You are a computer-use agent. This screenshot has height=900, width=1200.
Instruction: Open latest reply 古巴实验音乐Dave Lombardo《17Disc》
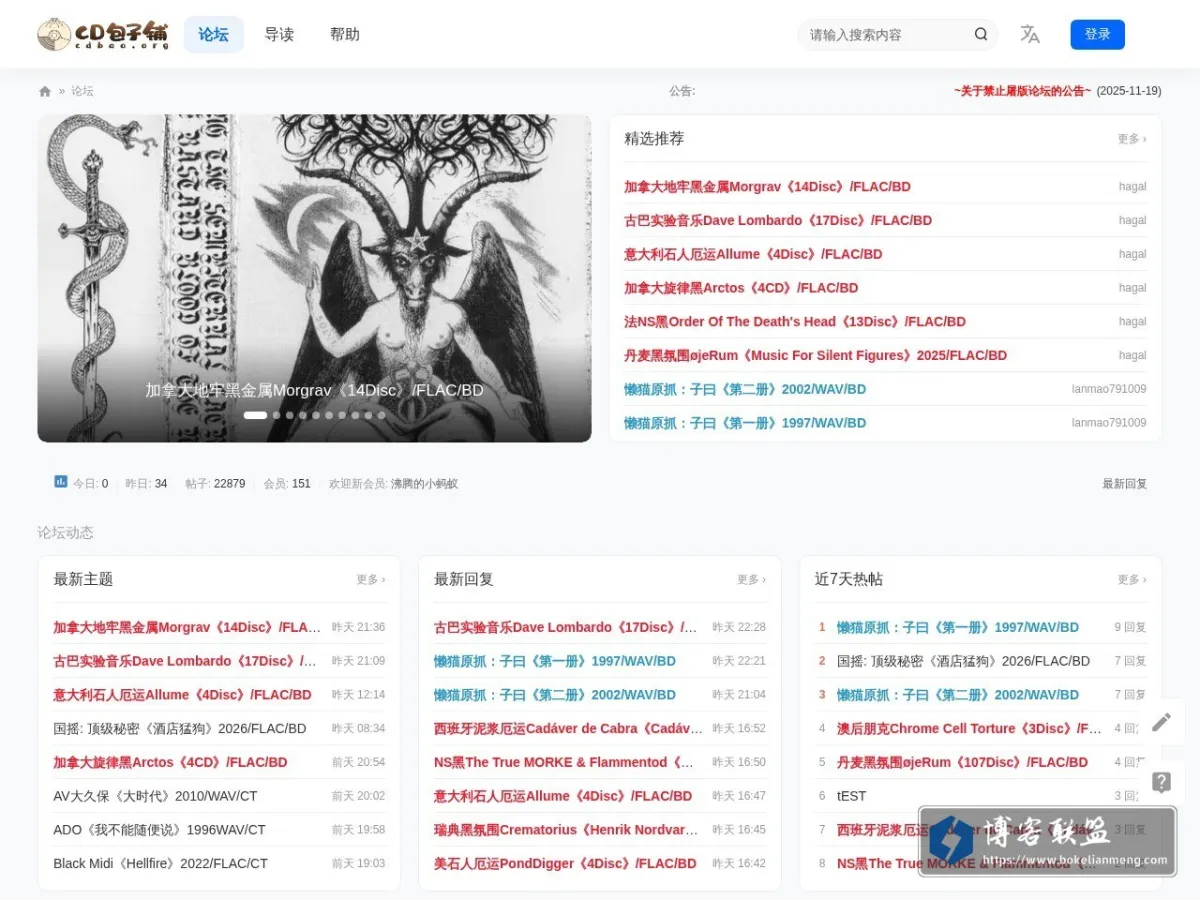[565, 627]
